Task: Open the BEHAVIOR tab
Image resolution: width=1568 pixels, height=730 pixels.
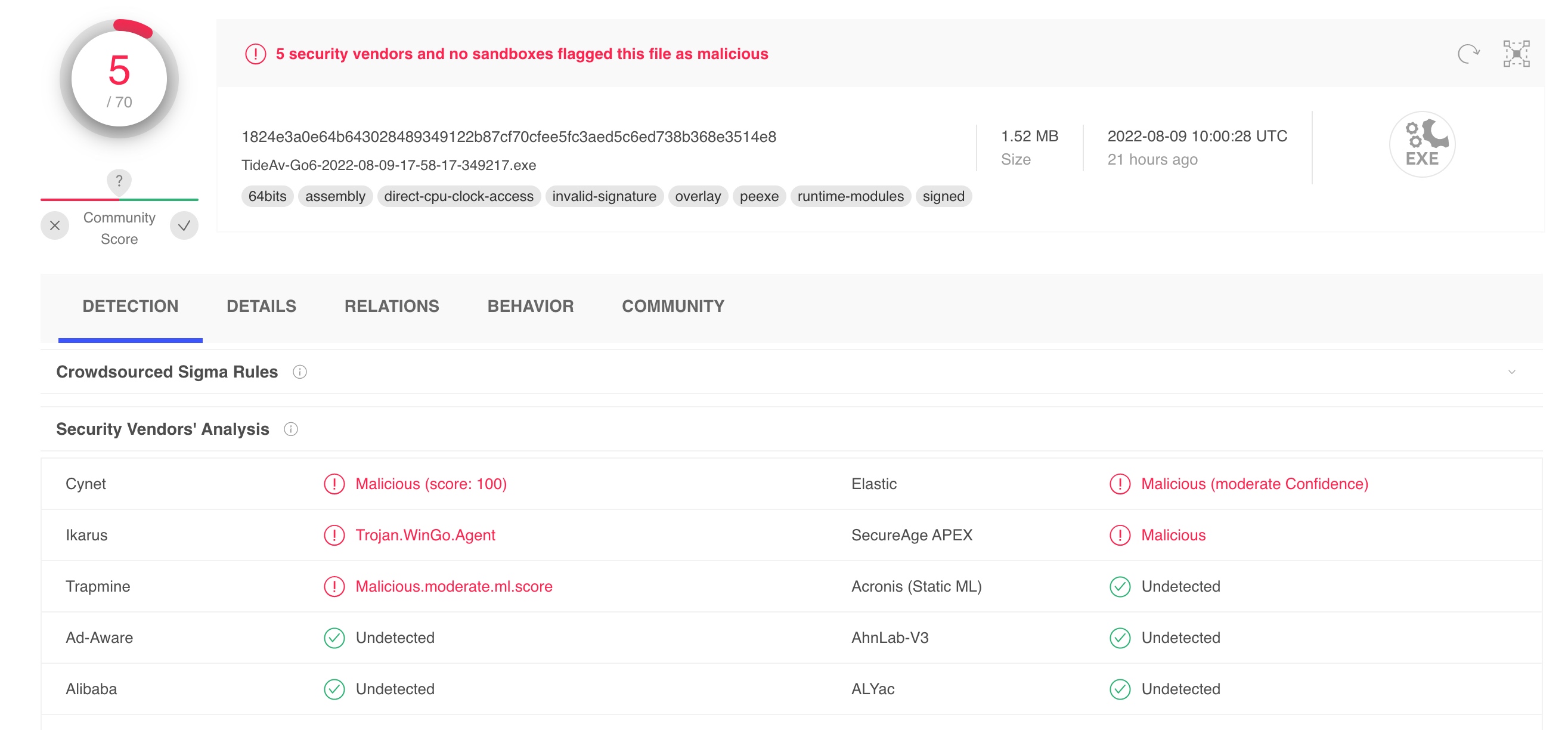Action: 530,305
